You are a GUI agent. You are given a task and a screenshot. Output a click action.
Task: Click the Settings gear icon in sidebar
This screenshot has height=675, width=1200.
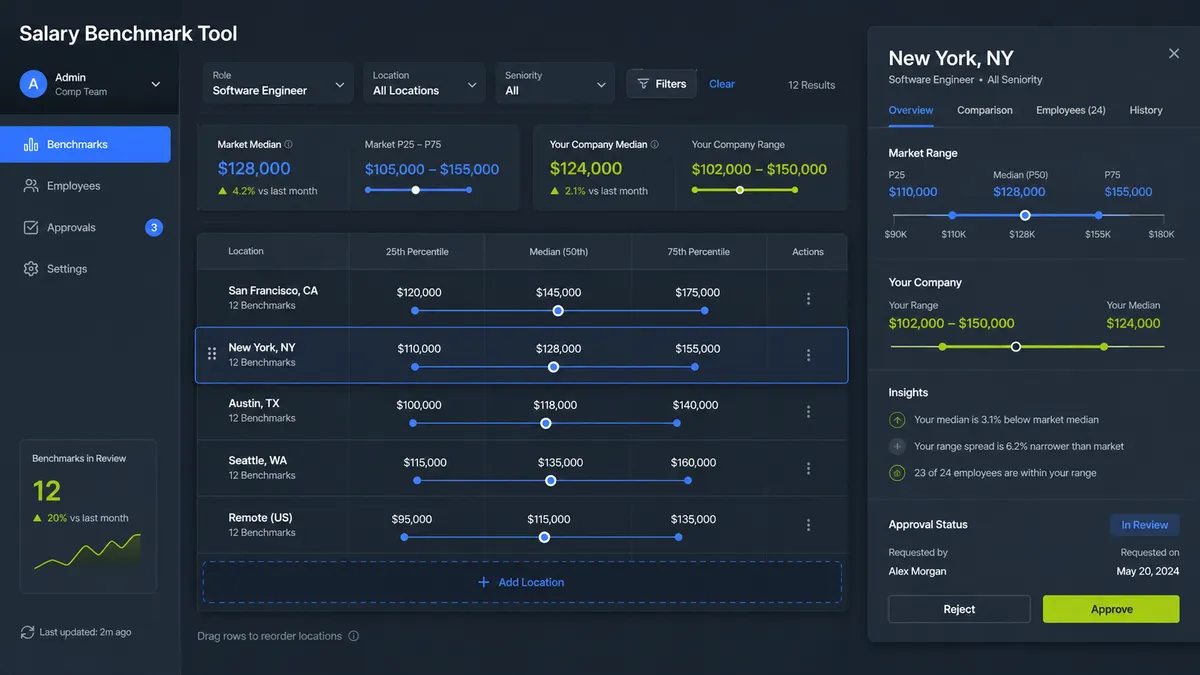[x=30, y=269]
